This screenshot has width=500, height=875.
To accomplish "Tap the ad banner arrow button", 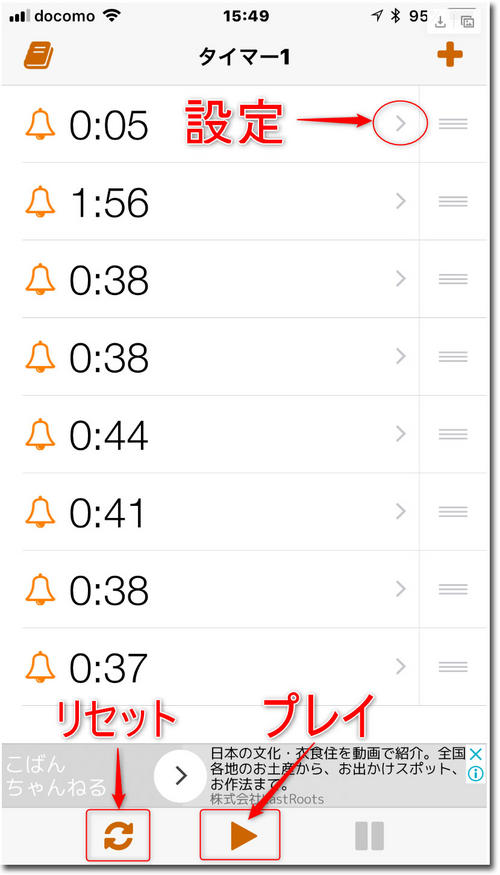I will tap(180, 775).
